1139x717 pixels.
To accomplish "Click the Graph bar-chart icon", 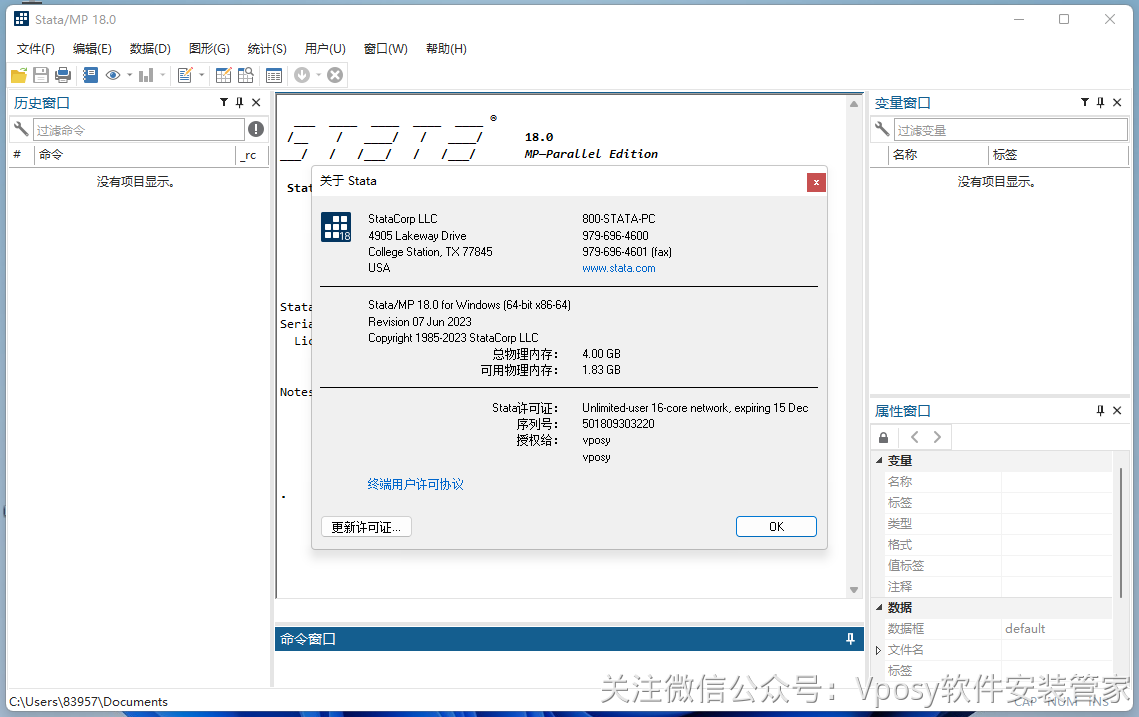I will (146, 75).
